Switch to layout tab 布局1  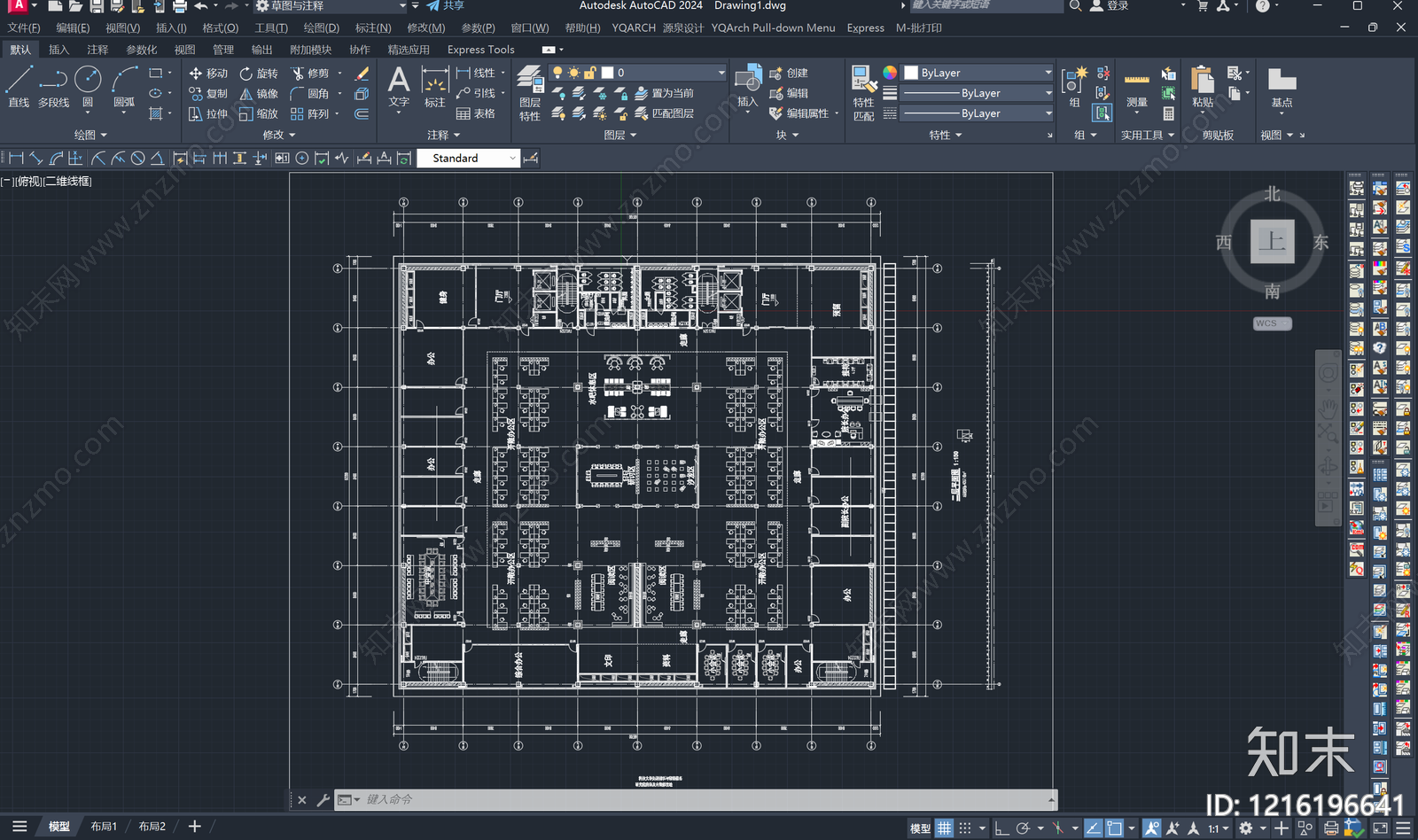[x=104, y=826]
